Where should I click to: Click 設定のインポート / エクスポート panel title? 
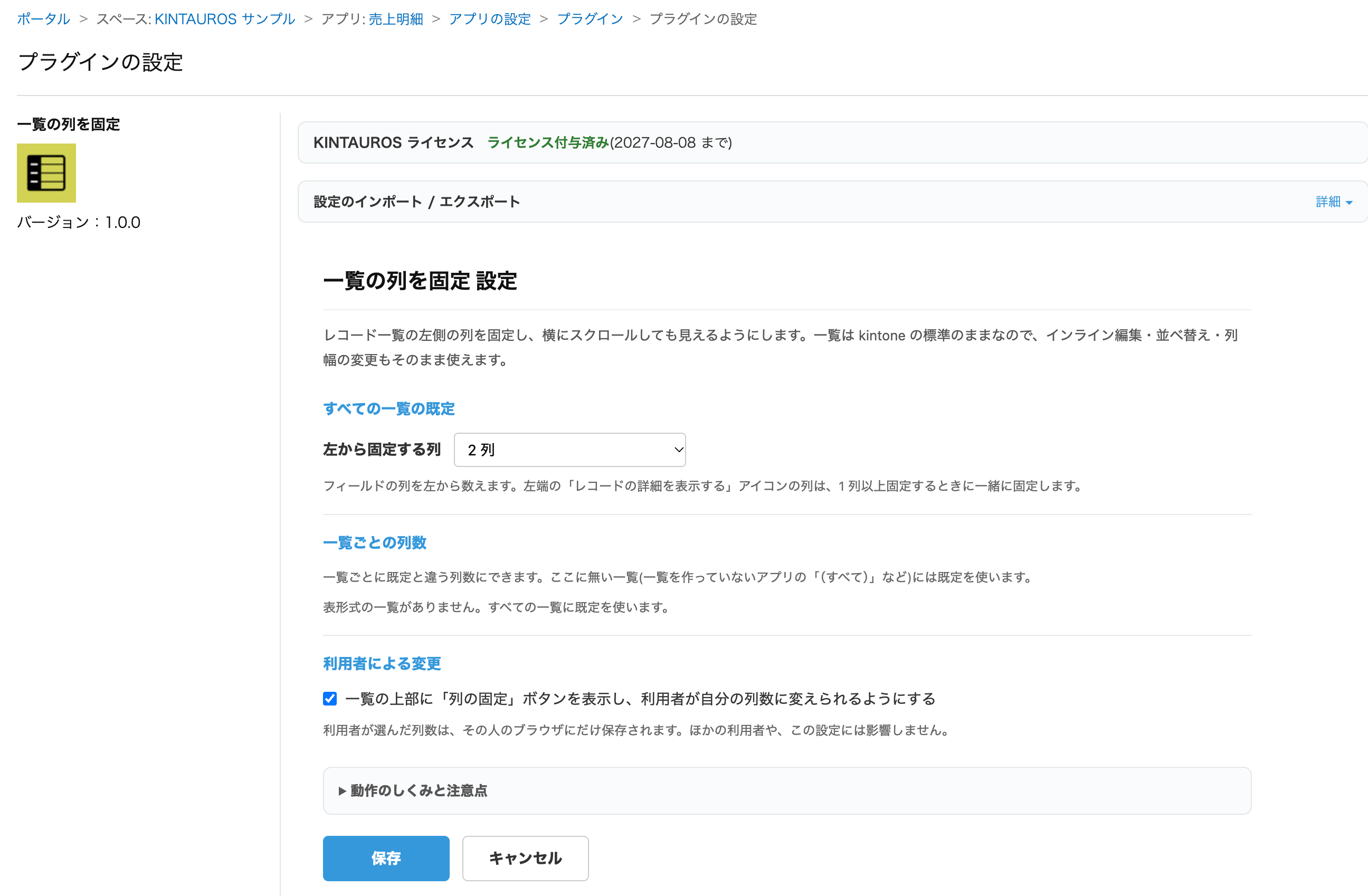(x=417, y=202)
